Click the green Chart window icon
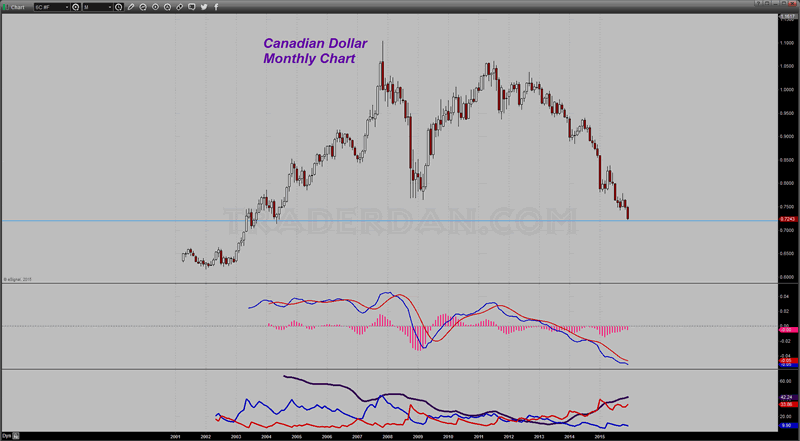800x441 pixels. (x=6, y=6)
